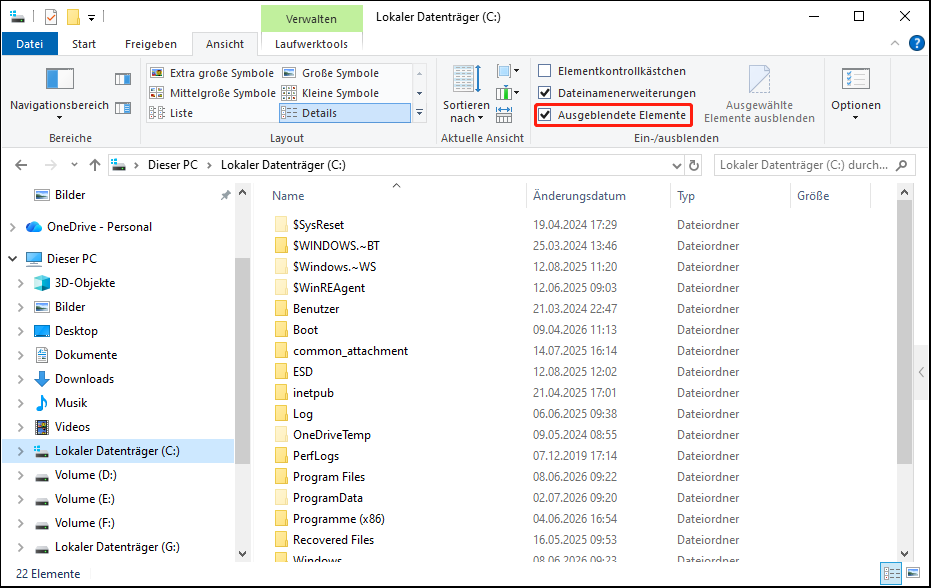Open Downloads in the navigation tree
This screenshot has height=588, width=931.
(84, 379)
